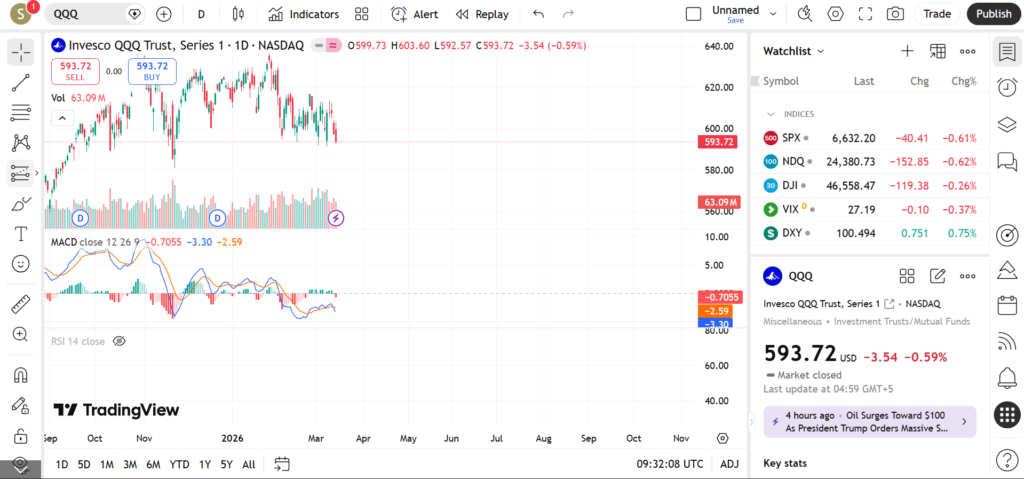Collapse the INDICES section
The image size is (1024, 479).
pos(771,114)
